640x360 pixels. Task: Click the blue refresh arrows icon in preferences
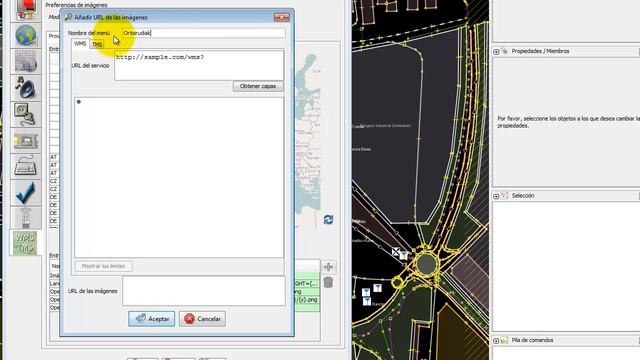[328, 220]
